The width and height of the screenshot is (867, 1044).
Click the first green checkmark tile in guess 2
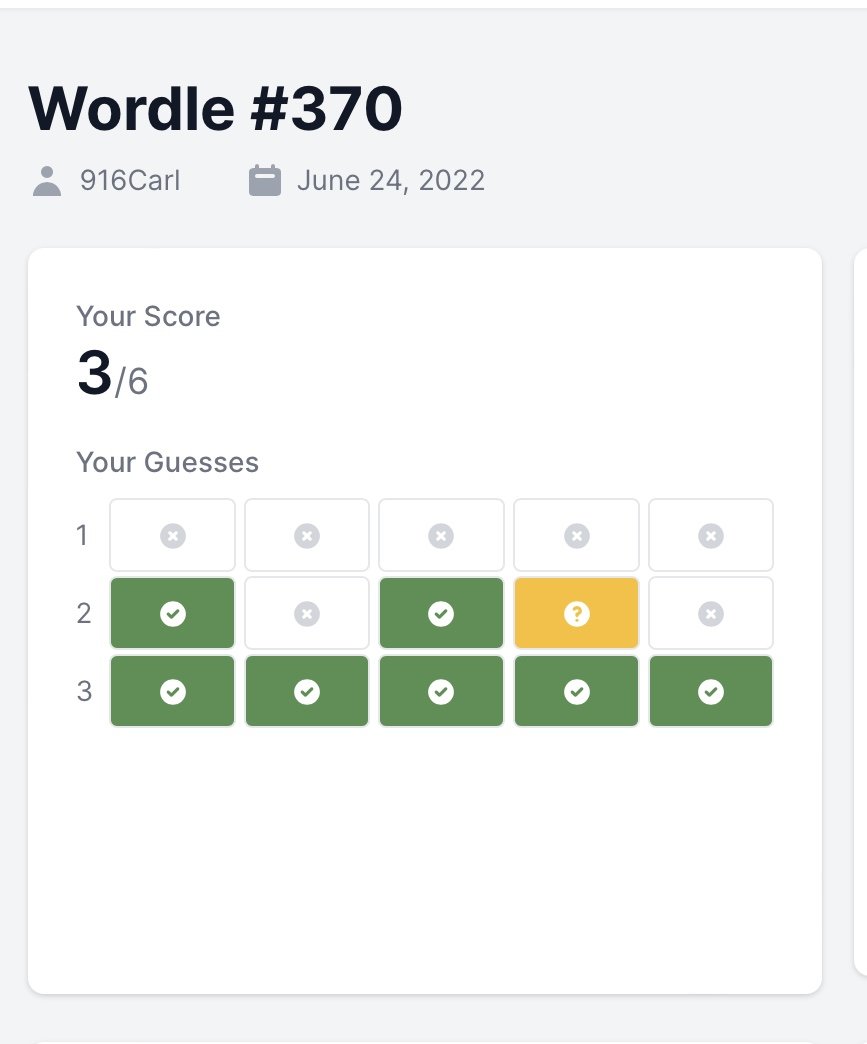coord(172,613)
